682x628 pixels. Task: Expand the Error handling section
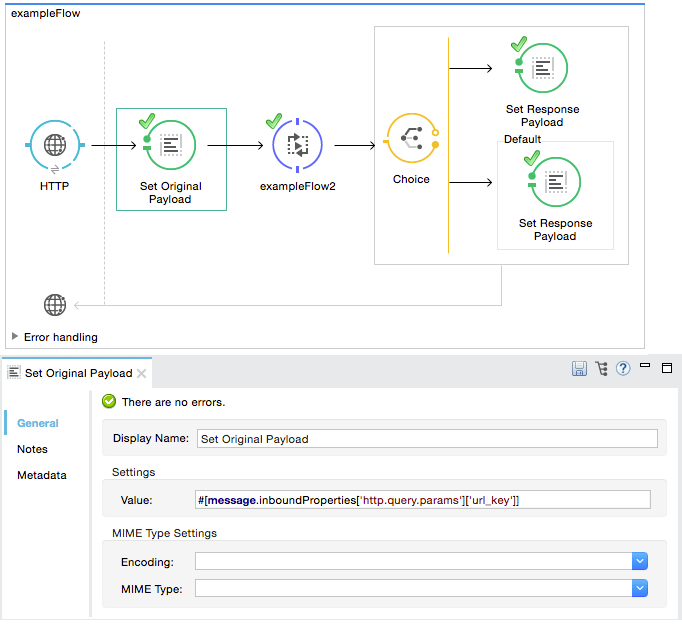click(15, 337)
